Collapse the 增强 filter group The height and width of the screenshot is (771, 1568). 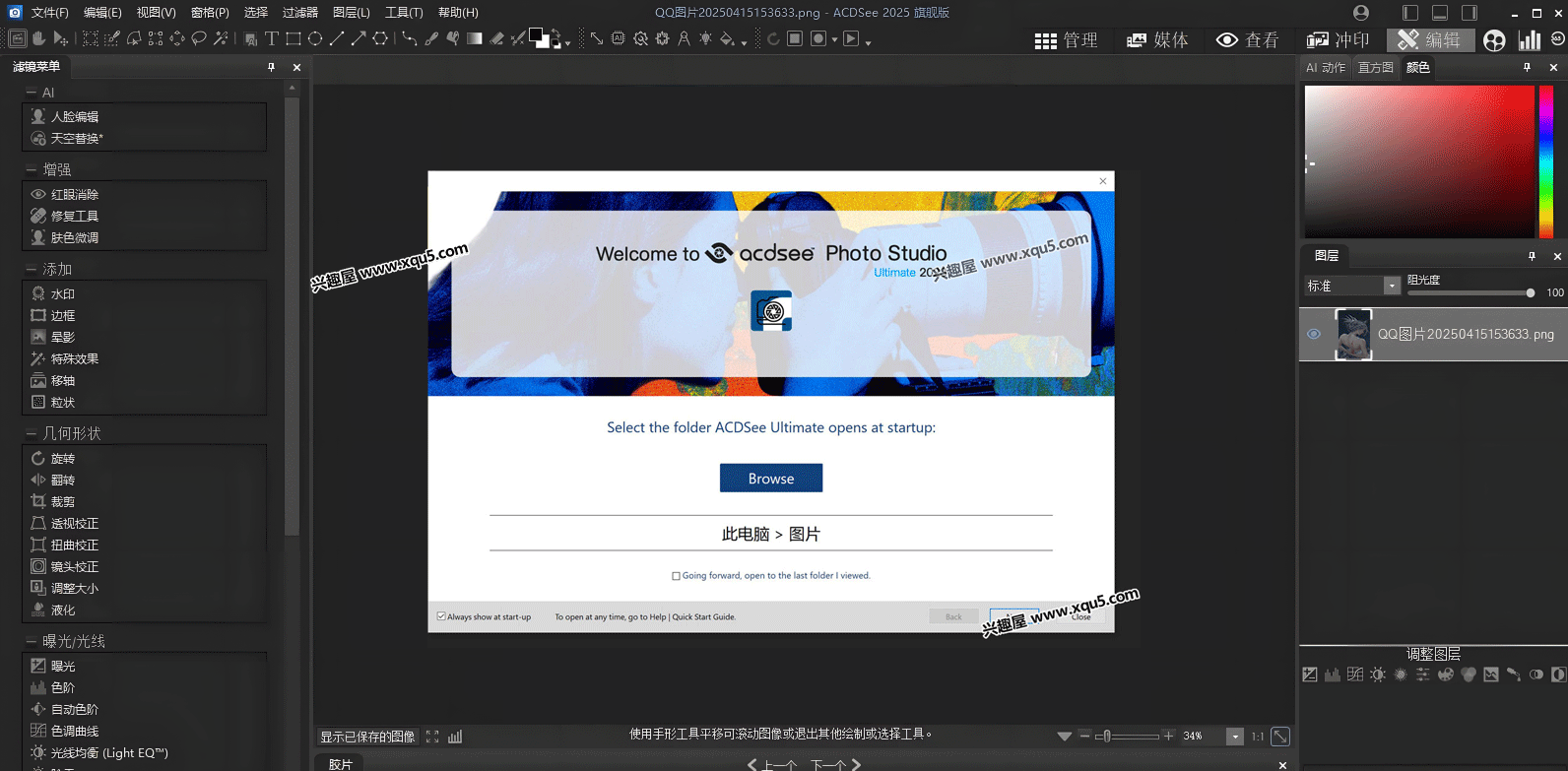(32, 169)
